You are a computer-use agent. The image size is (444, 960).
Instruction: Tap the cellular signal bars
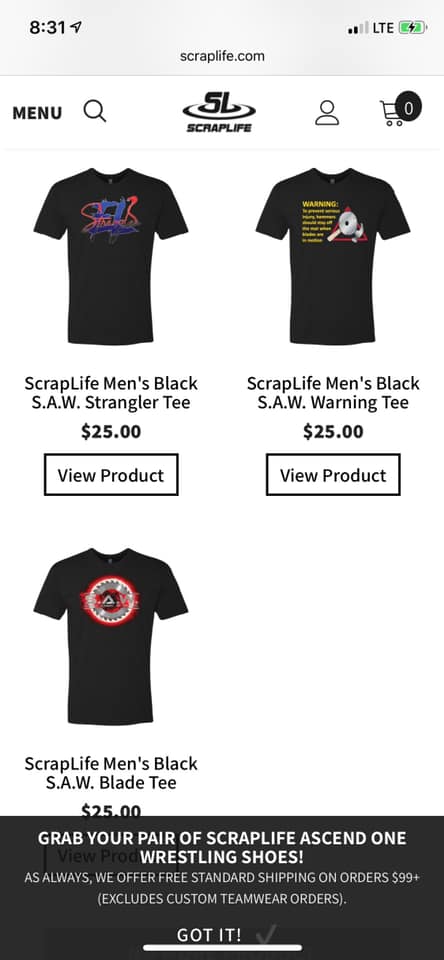[358, 28]
